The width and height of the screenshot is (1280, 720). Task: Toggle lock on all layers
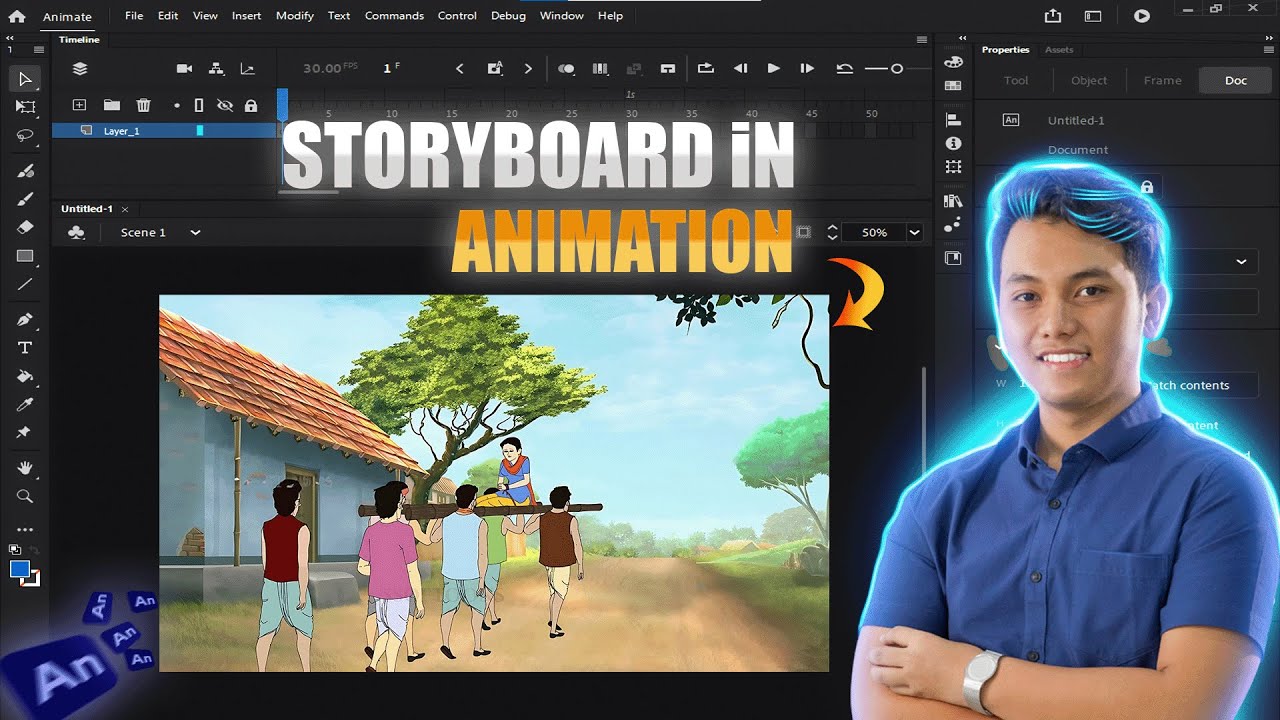click(x=251, y=105)
